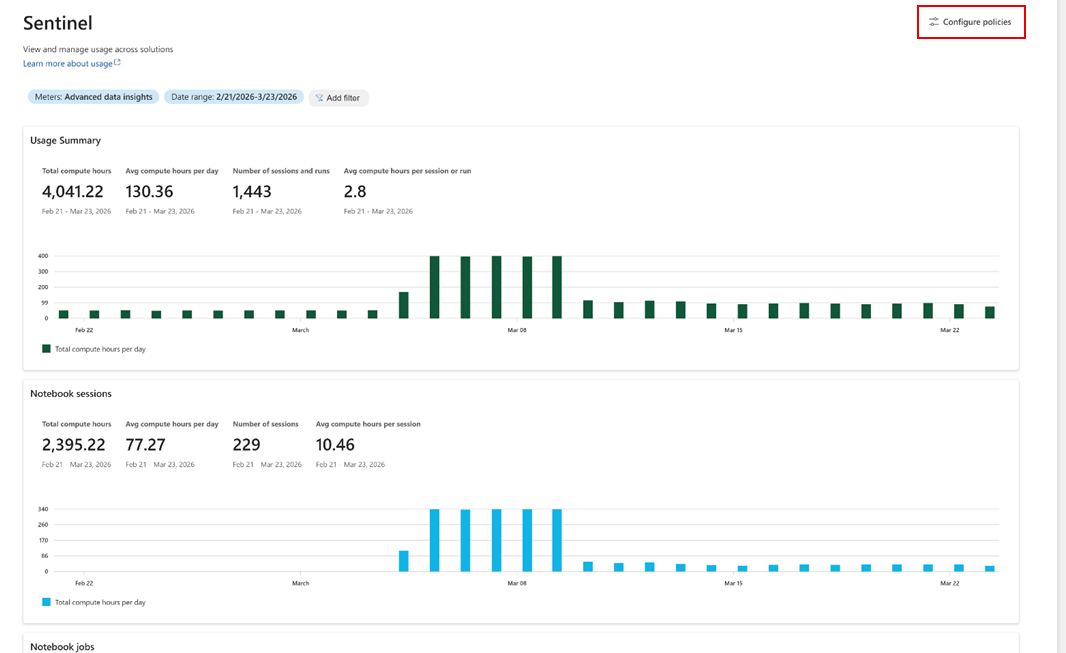
Task: Select the 4,041.22 total compute hours value
Action: click(73, 192)
